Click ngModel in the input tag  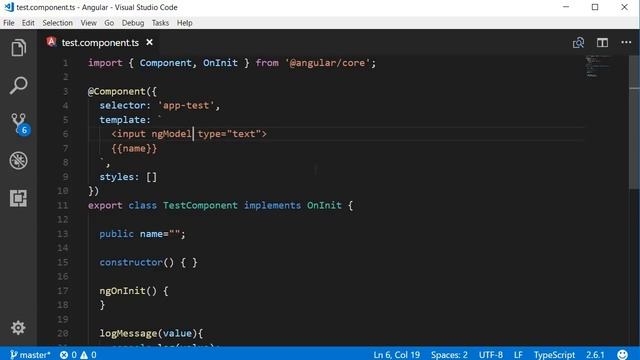point(171,134)
